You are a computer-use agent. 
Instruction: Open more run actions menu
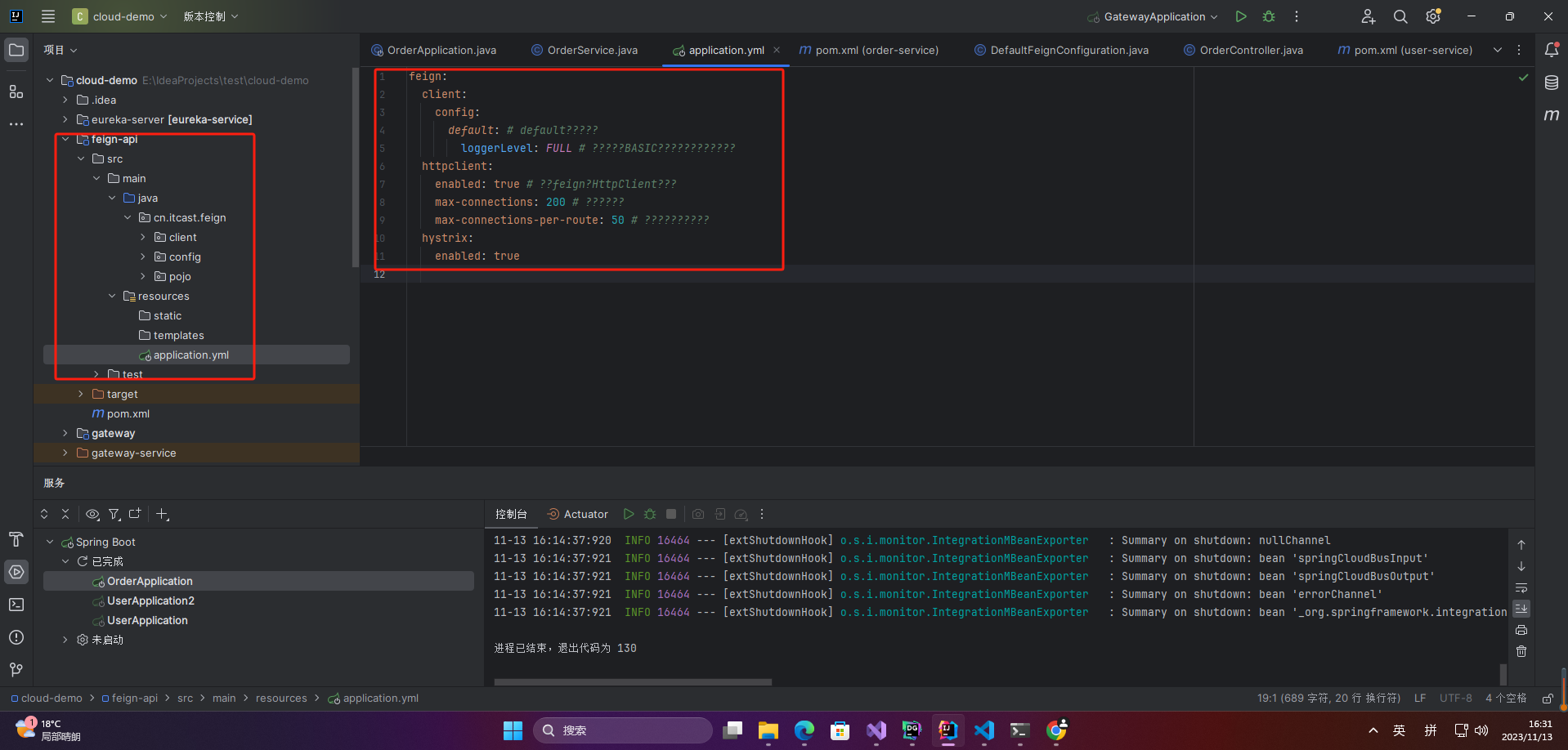1297,16
